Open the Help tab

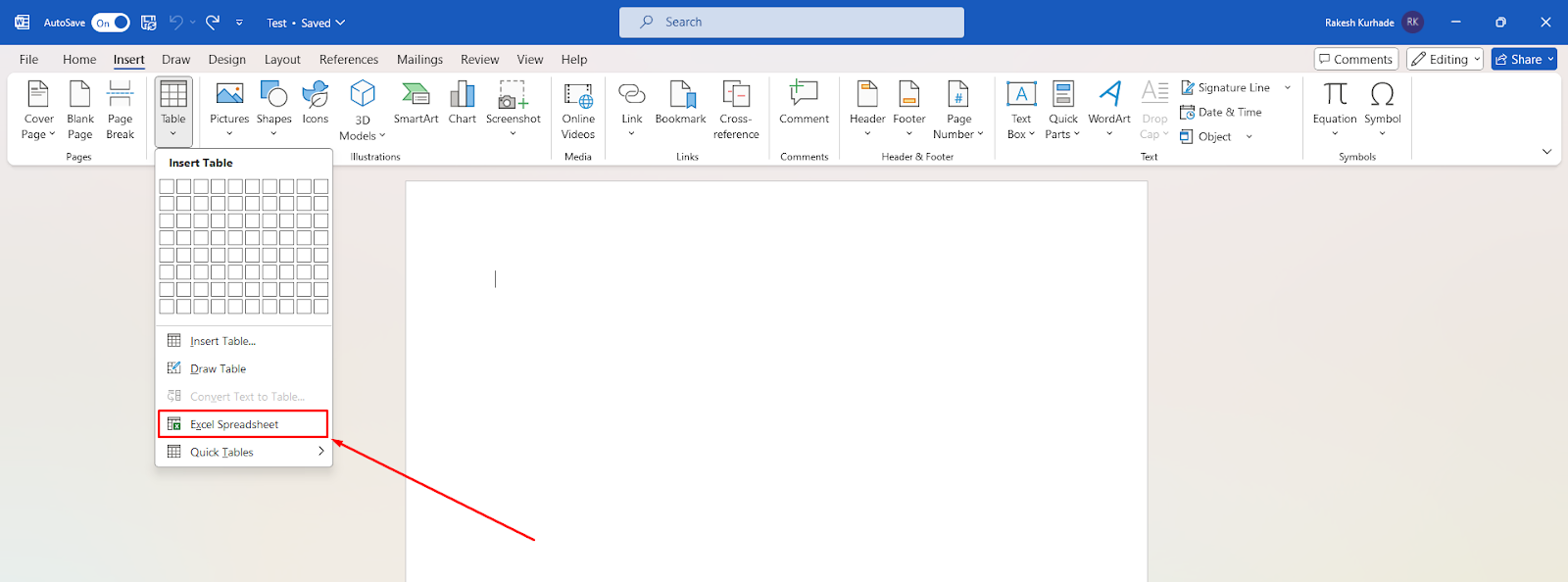(x=574, y=60)
